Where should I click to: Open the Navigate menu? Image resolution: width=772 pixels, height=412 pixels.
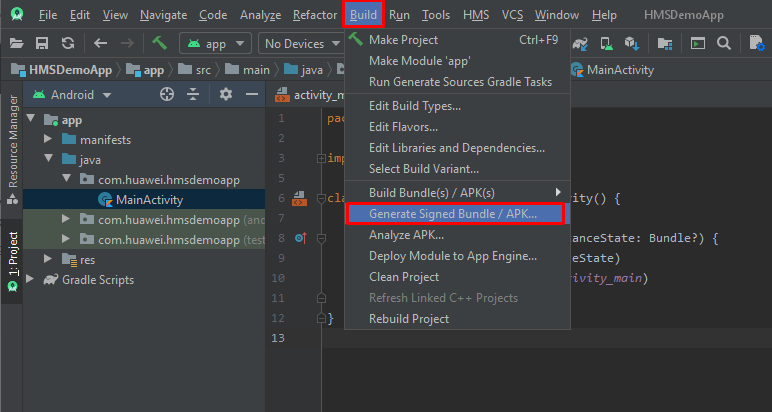163,15
